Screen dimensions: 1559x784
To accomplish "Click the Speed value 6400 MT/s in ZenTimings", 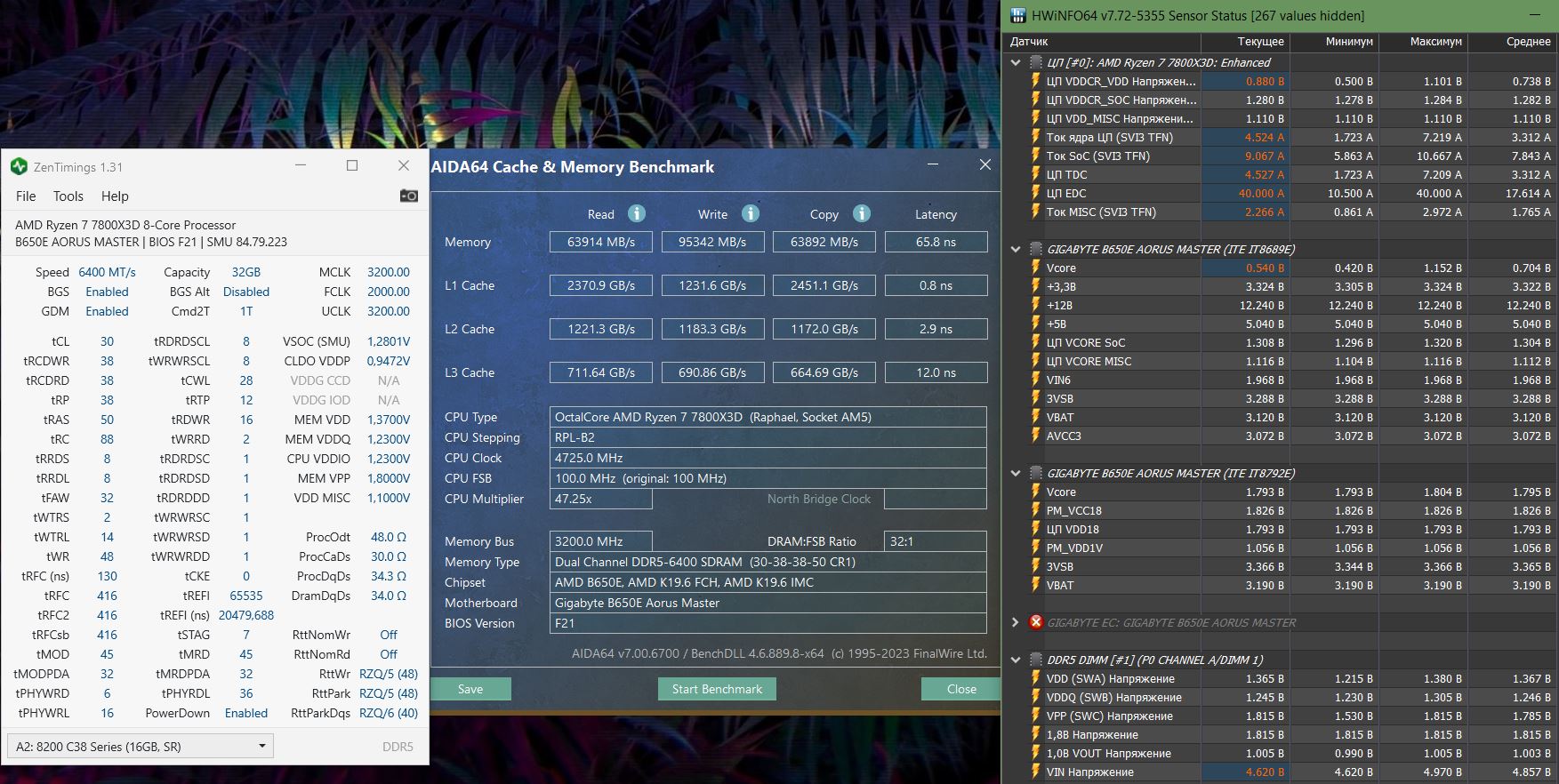I will click(107, 272).
